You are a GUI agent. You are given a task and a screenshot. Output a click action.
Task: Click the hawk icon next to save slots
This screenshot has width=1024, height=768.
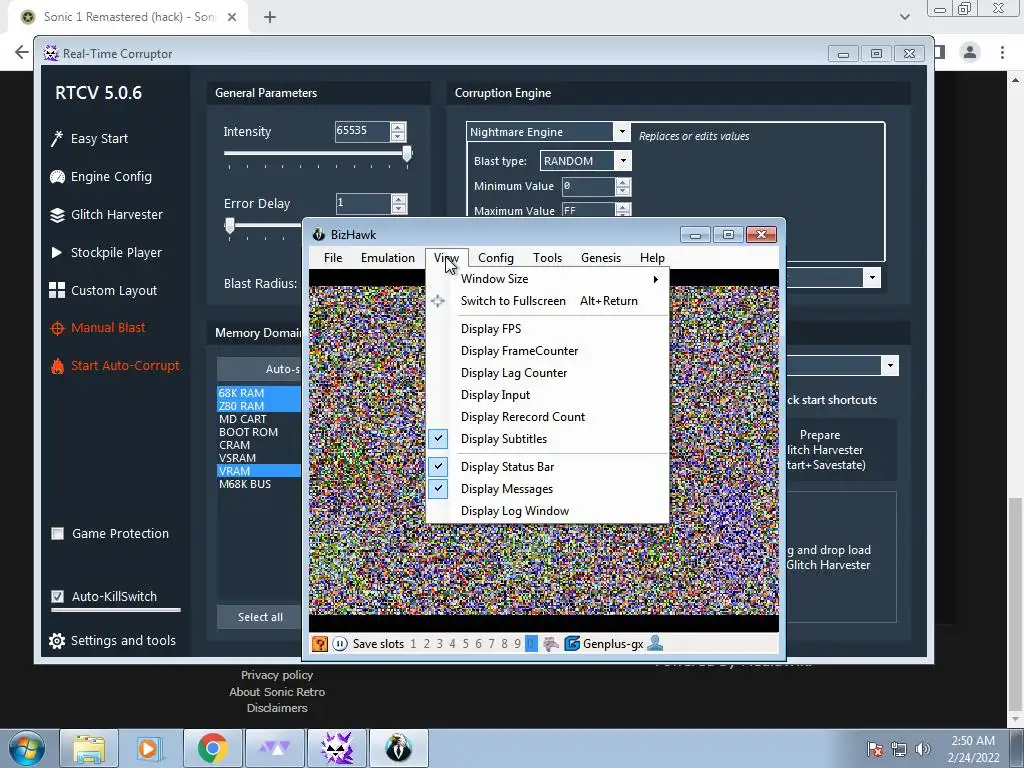[x=551, y=644]
